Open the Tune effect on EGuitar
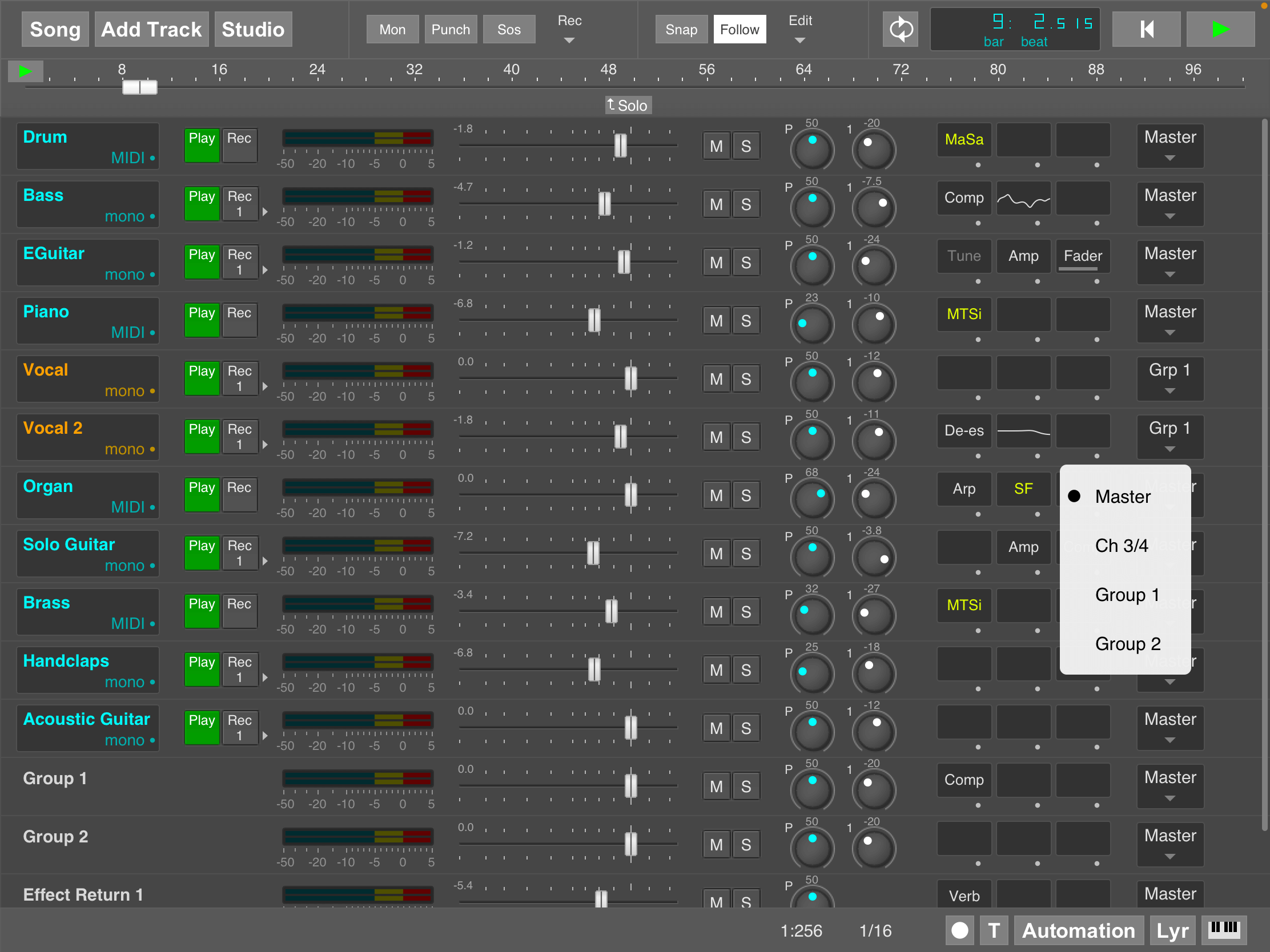This screenshot has height=952, width=1270. pos(964,256)
